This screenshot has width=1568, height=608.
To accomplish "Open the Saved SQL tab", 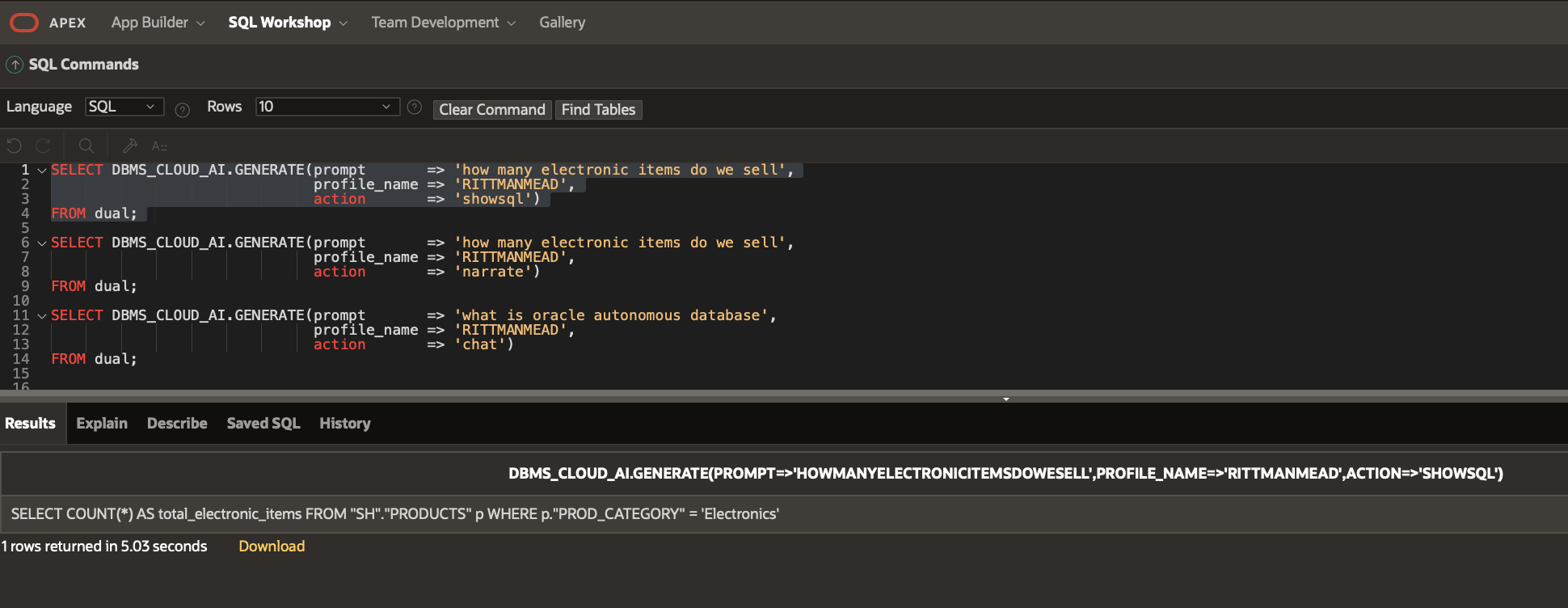I will [263, 424].
